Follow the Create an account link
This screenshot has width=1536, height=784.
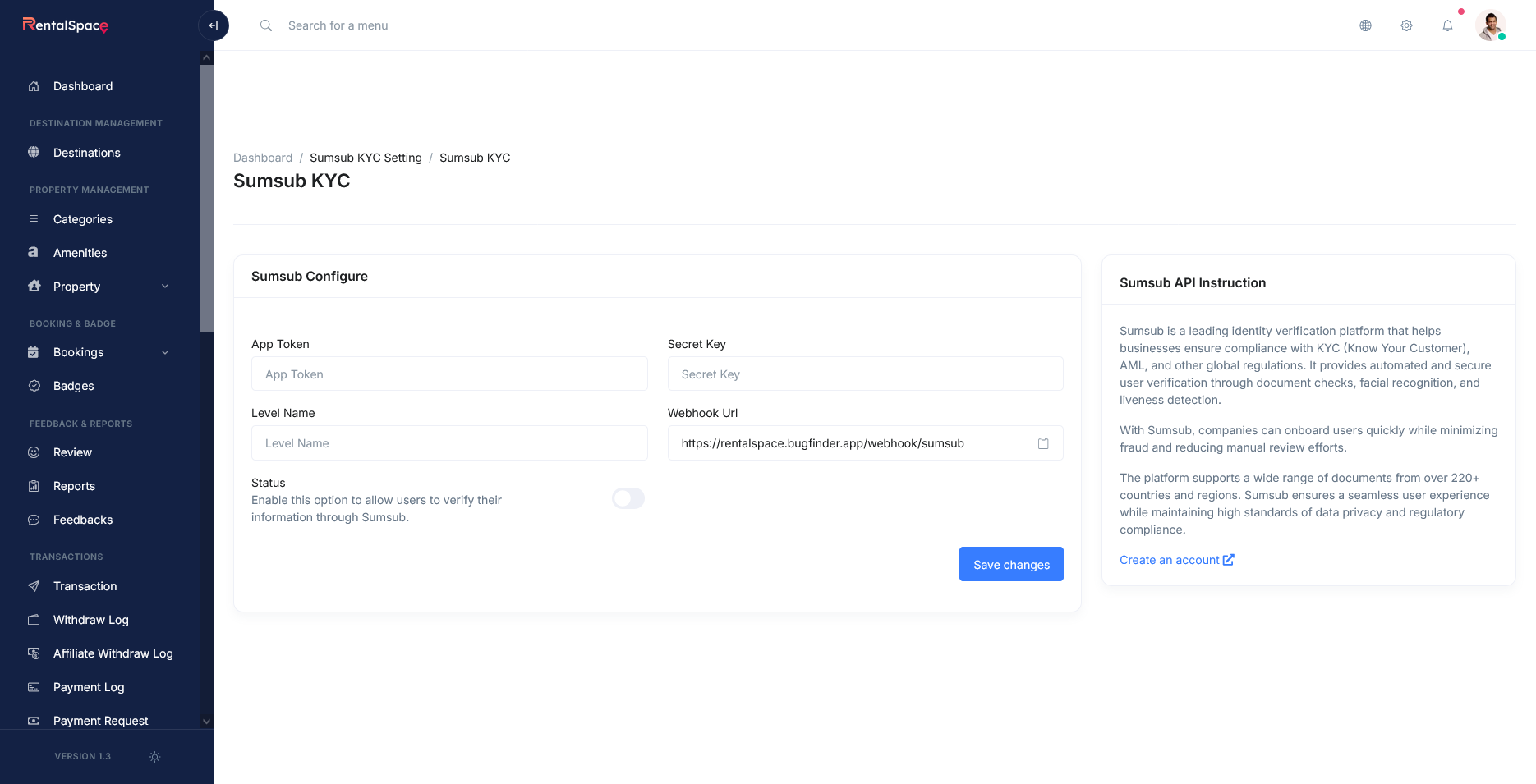click(x=1169, y=560)
